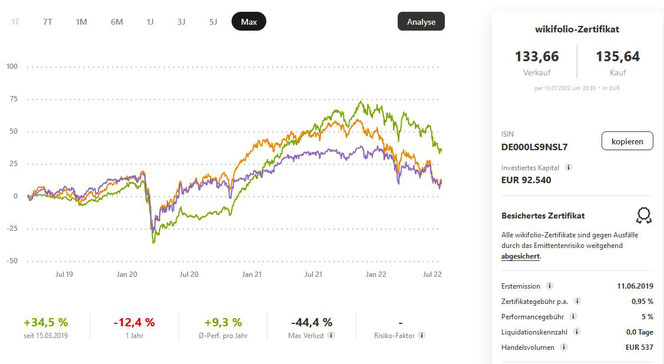The image size is (664, 364).
Task: Select the 7T time range
Action: pyautogui.click(x=47, y=22)
